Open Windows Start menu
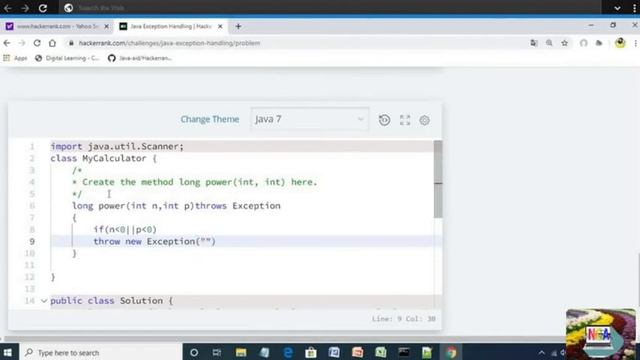Image resolution: width=640 pixels, height=360 pixels. (x=8, y=352)
